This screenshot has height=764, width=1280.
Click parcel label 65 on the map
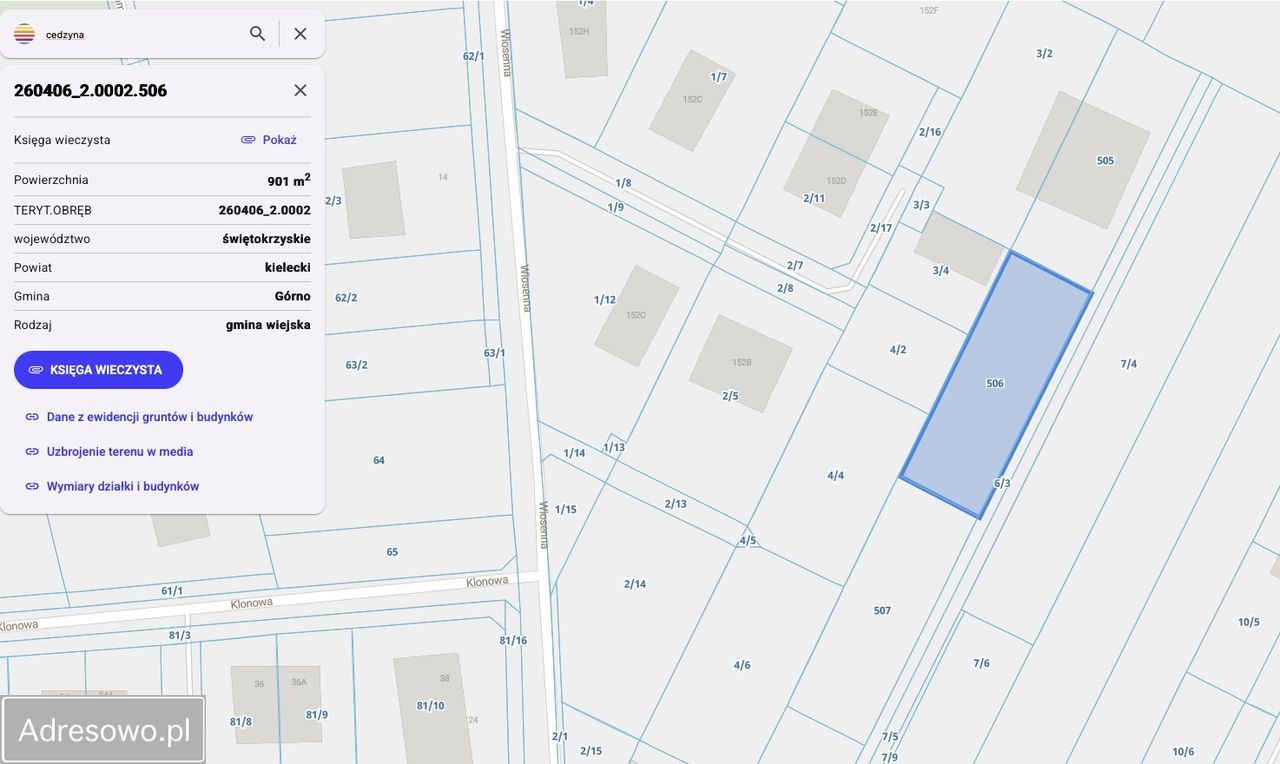pos(392,552)
